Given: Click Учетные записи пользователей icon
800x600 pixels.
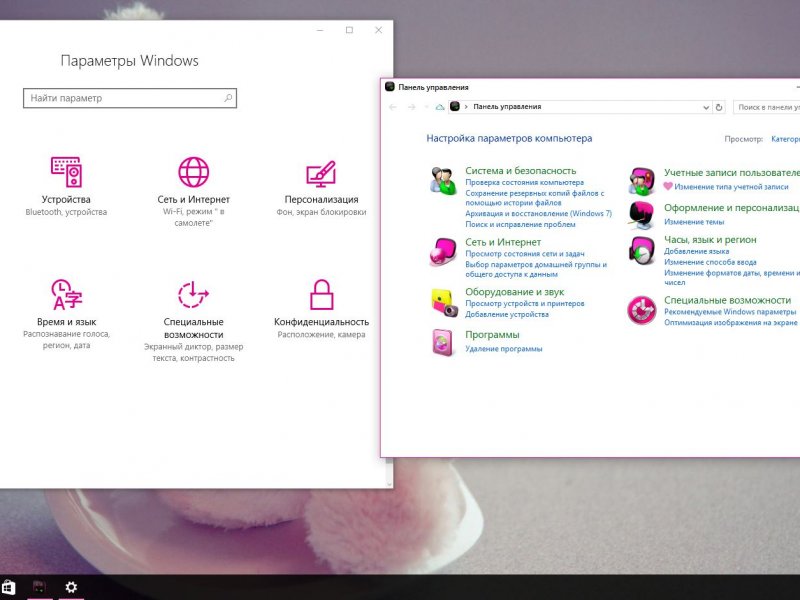Looking at the screenshot, I should [x=642, y=181].
